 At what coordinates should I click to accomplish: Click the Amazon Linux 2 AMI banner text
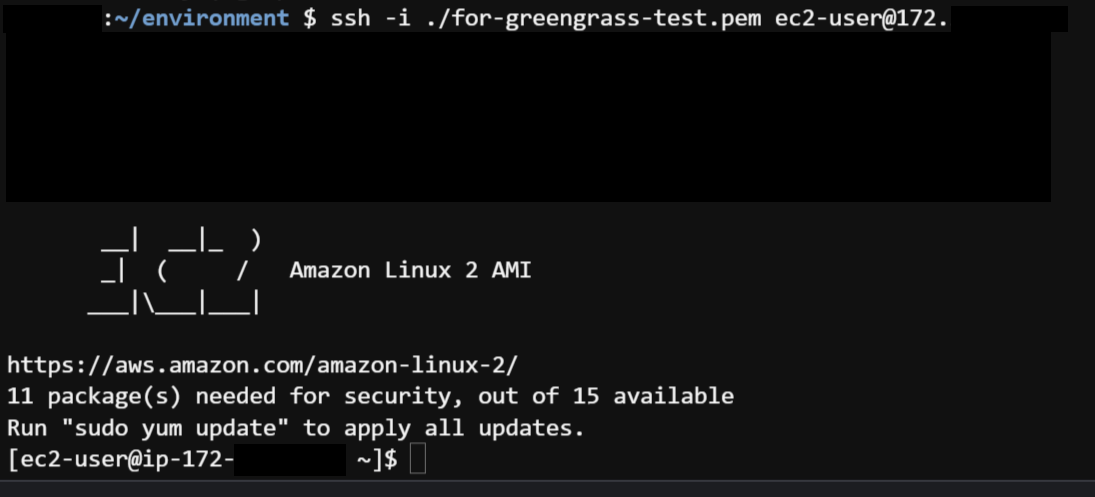[x=411, y=269]
